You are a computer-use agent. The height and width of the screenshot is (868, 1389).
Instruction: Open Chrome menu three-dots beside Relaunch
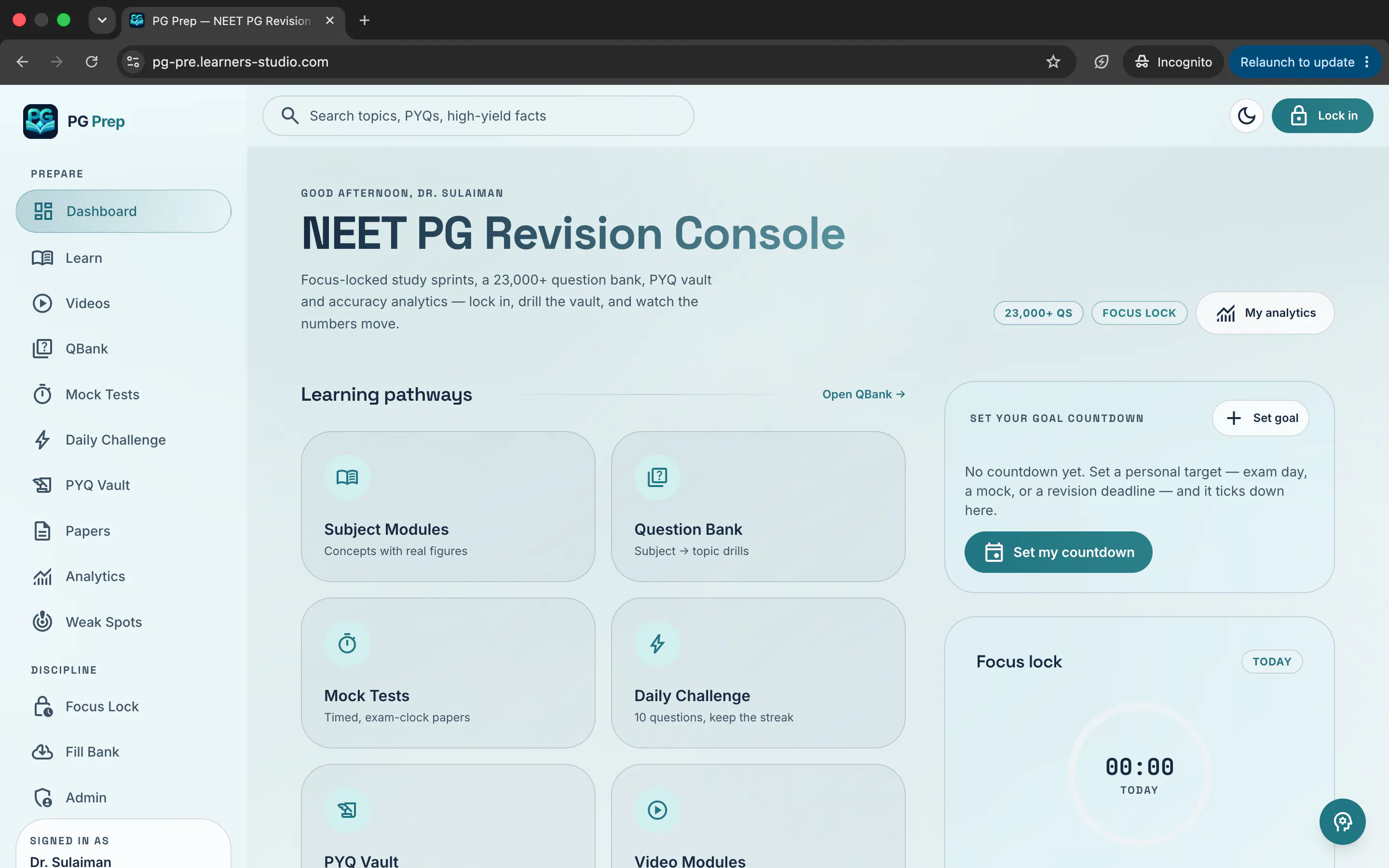1367,62
